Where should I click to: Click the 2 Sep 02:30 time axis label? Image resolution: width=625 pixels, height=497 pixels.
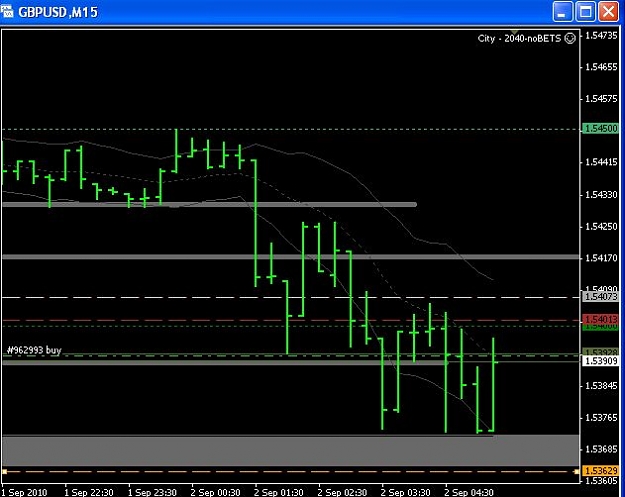tap(342, 492)
